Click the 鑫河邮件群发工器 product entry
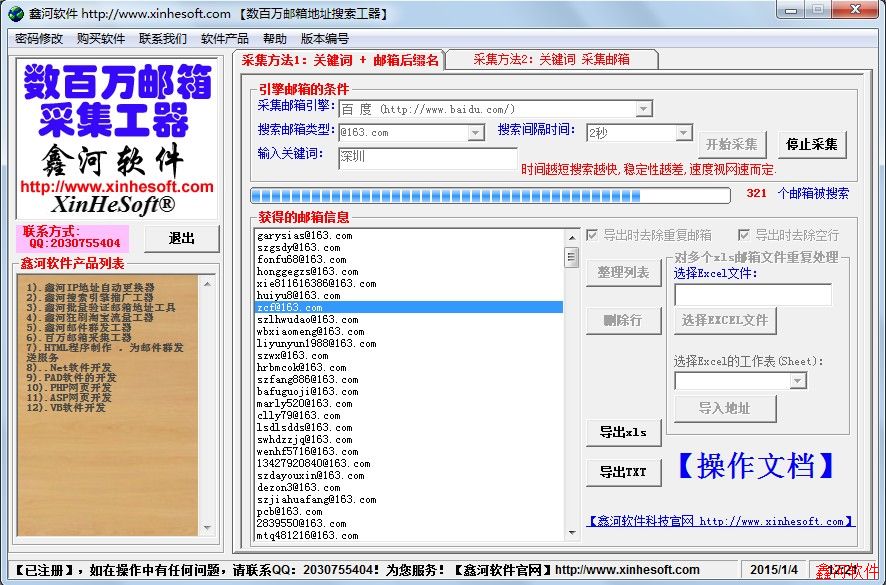 tap(79, 328)
